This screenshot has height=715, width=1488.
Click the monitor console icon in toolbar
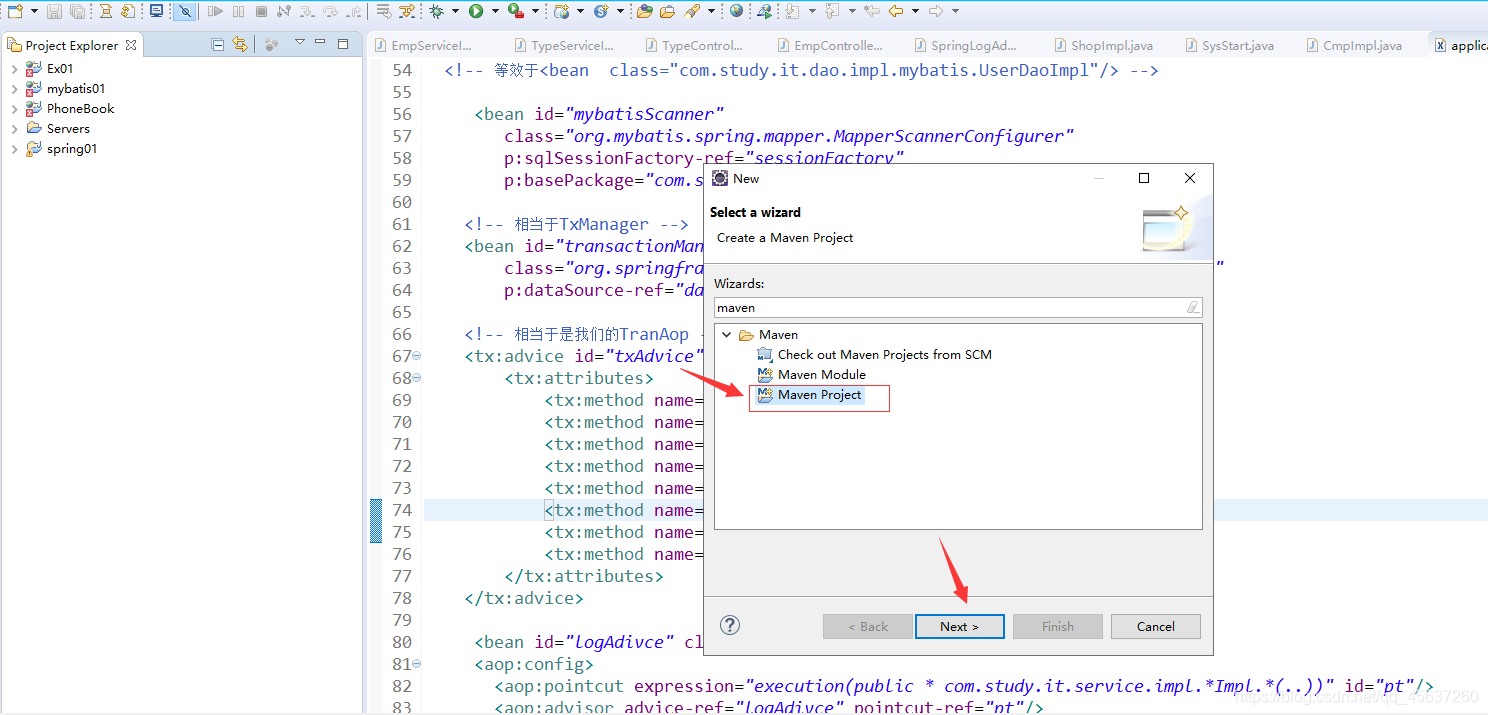point(156,11)
